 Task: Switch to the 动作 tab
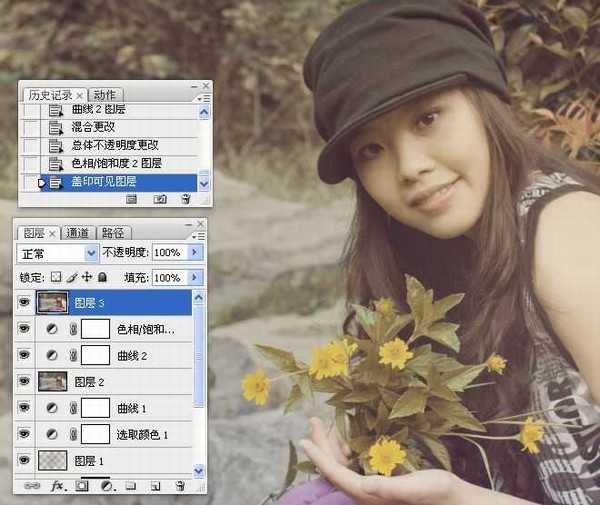point(105,95)
